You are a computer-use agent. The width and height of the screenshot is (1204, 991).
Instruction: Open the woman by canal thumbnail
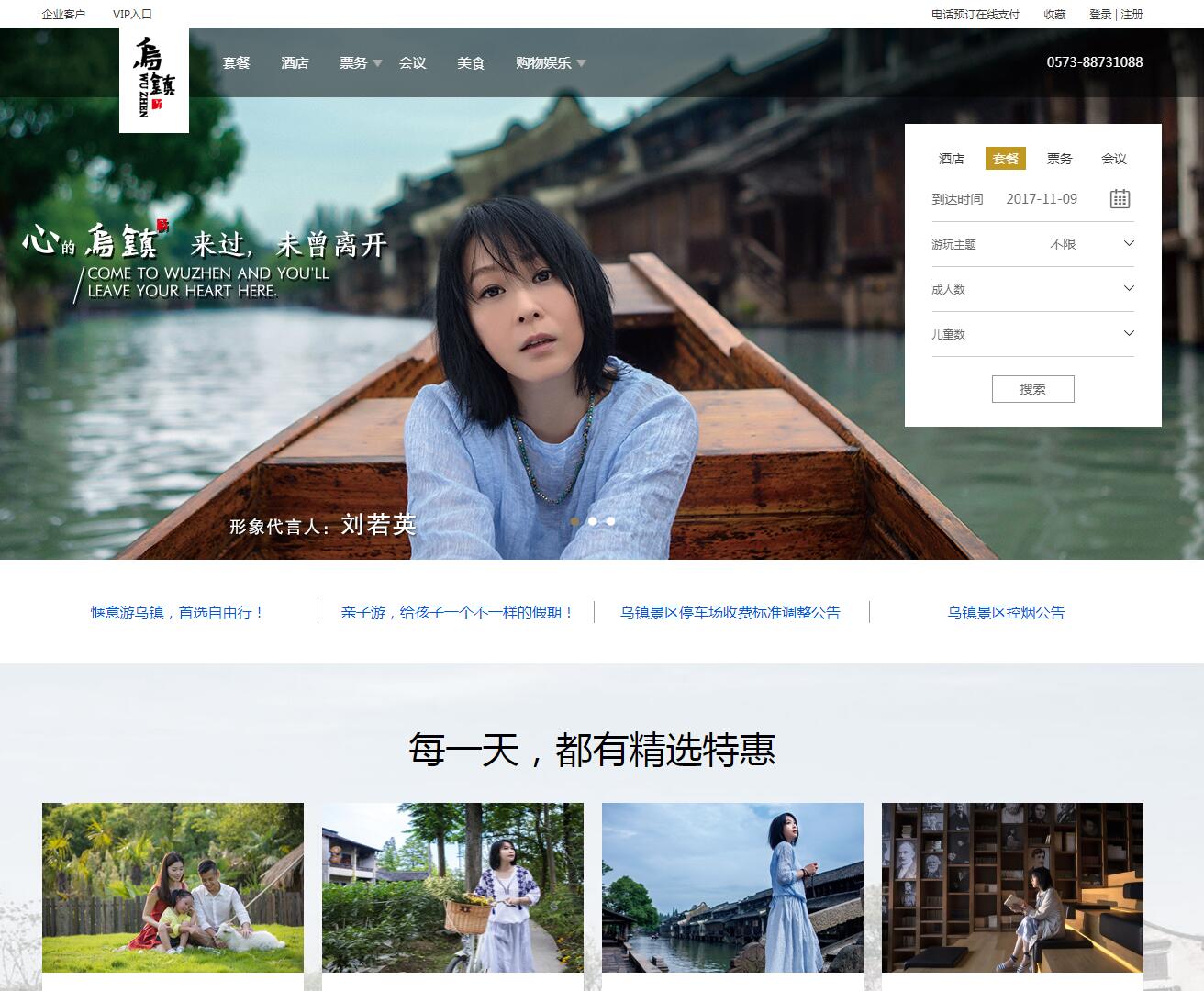point(732,887)
